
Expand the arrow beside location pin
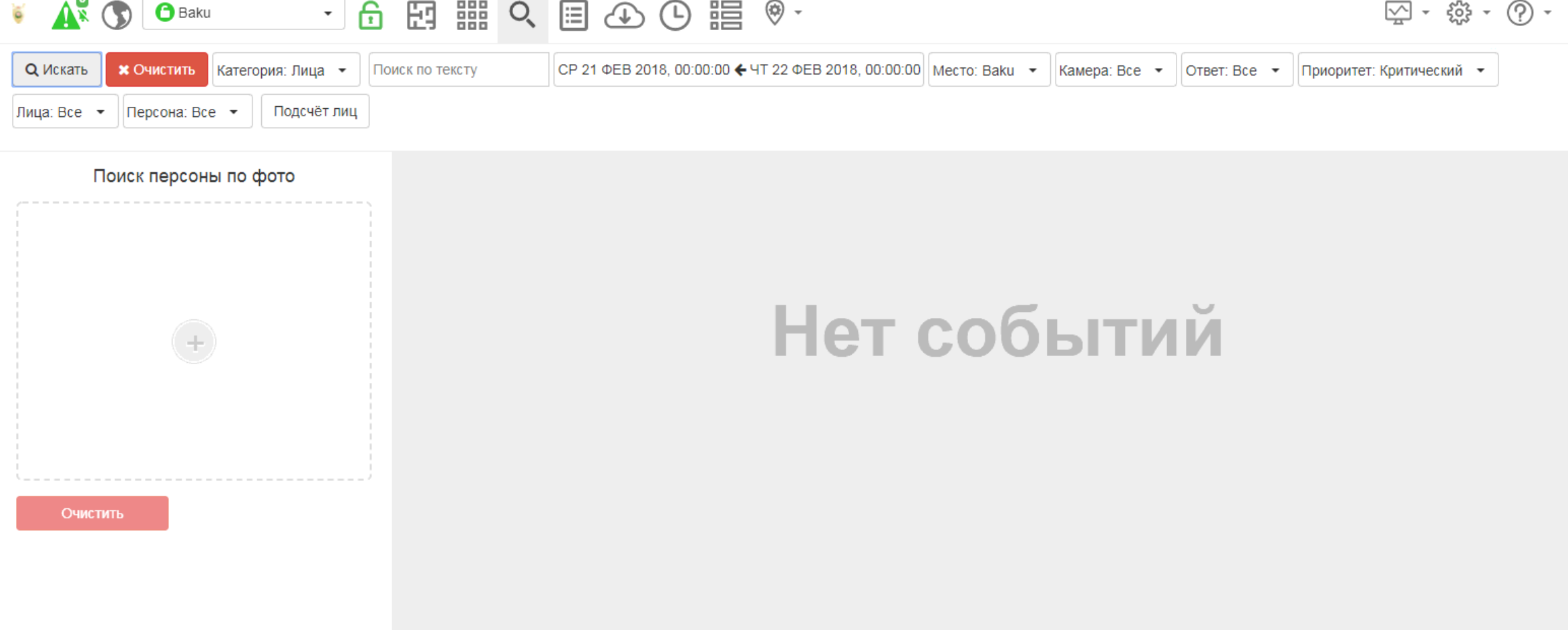(798, 13)
